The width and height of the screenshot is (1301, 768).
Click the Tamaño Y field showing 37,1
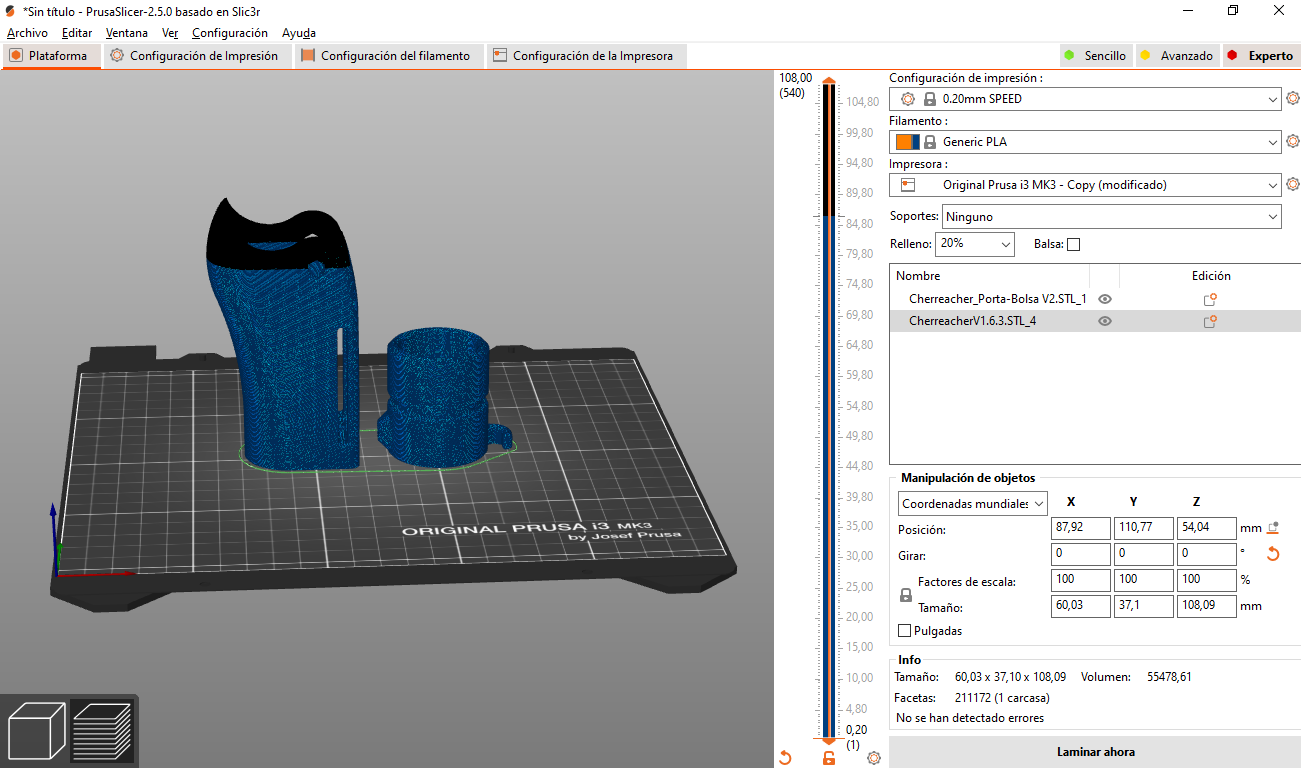click(1144, 606)
